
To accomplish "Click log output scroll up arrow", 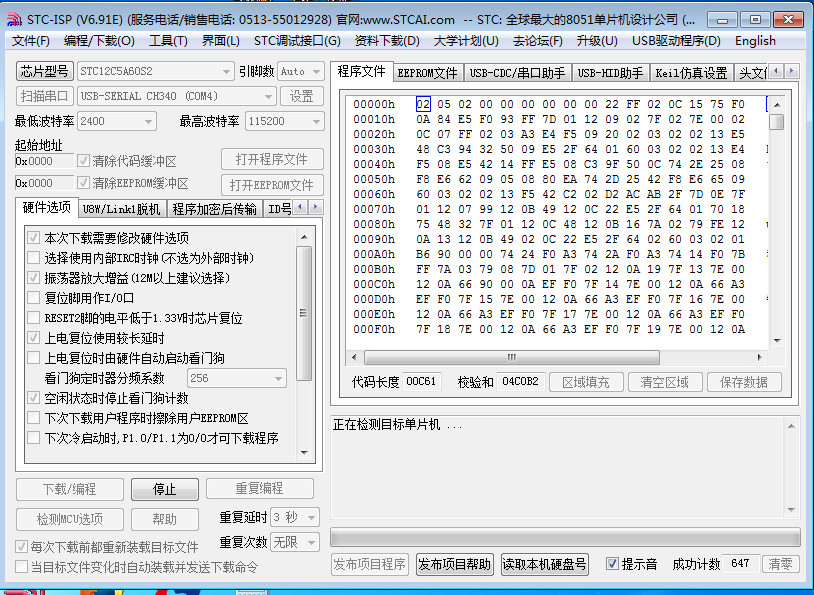I will (791, 426).
